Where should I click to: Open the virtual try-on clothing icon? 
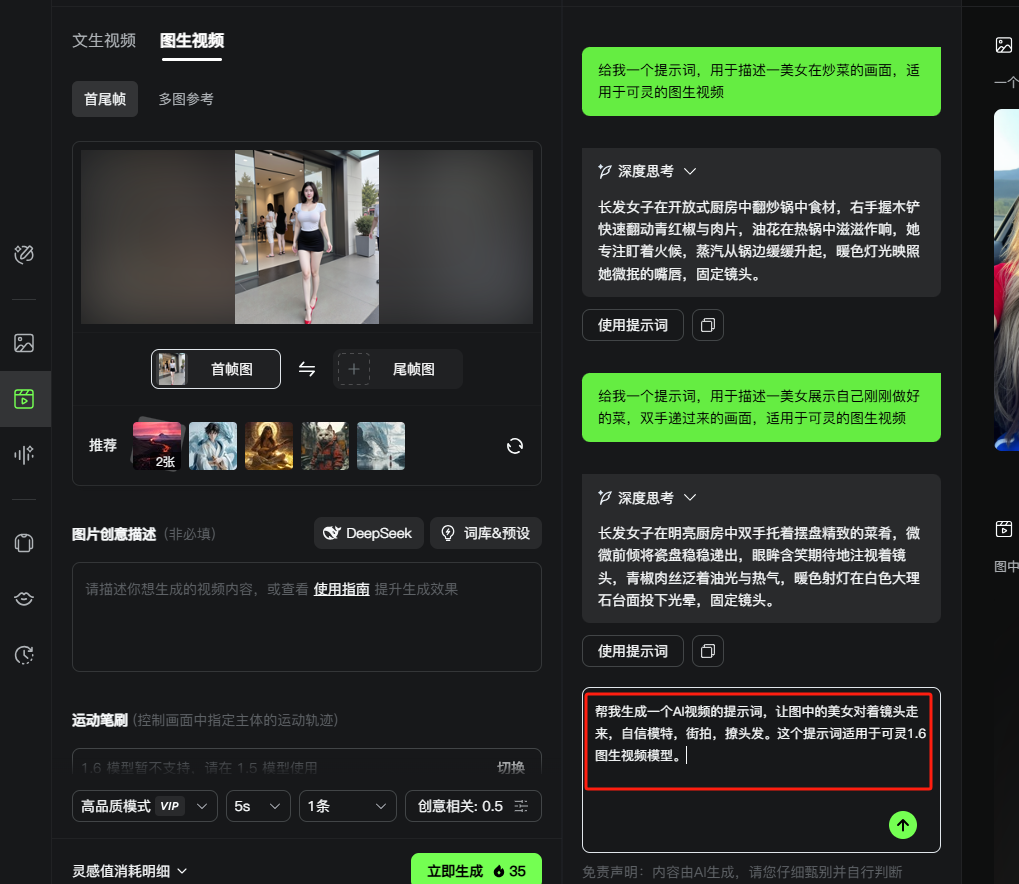coord(25,543)
